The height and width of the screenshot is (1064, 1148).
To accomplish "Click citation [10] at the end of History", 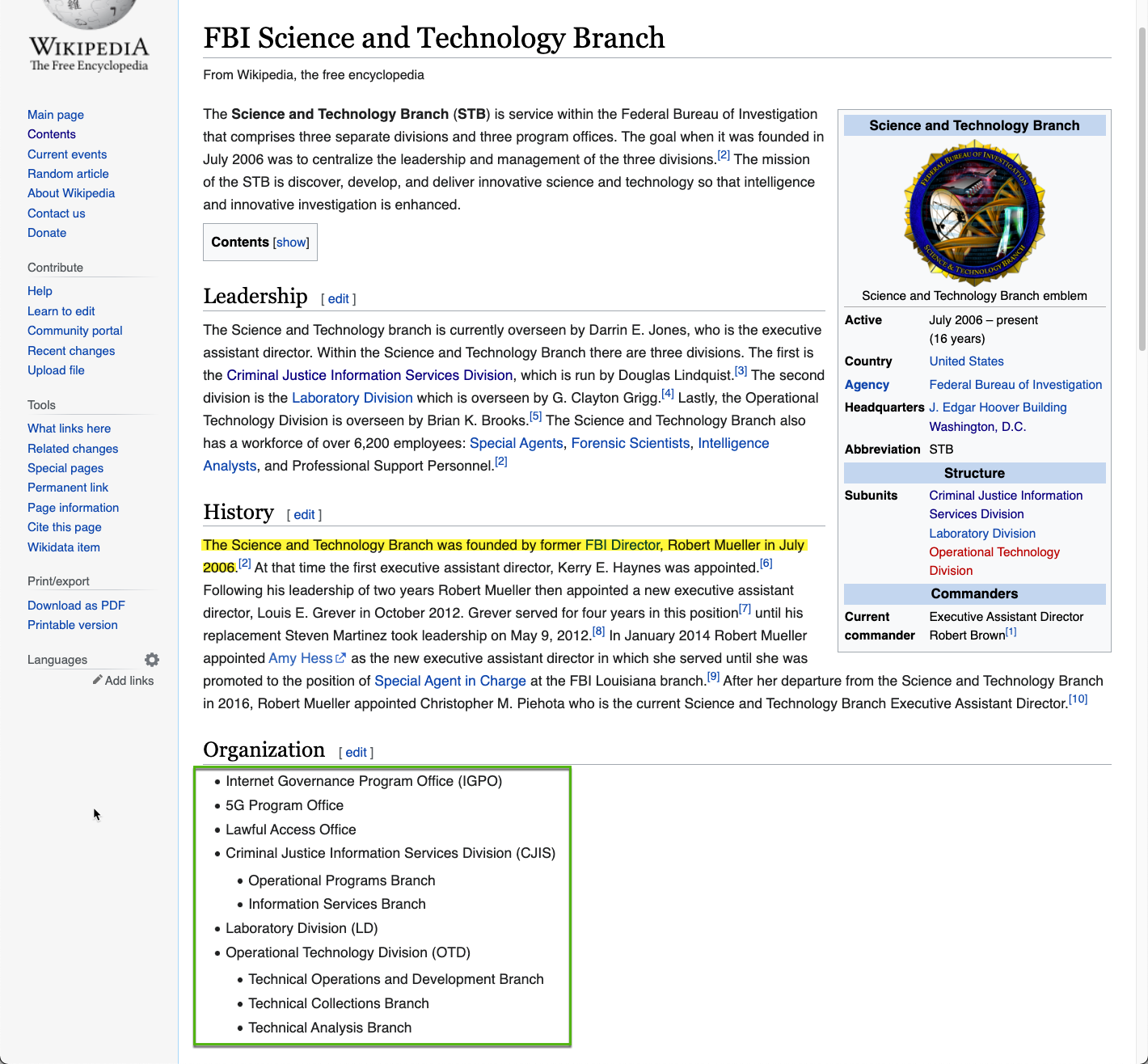I will [1078, 699].
